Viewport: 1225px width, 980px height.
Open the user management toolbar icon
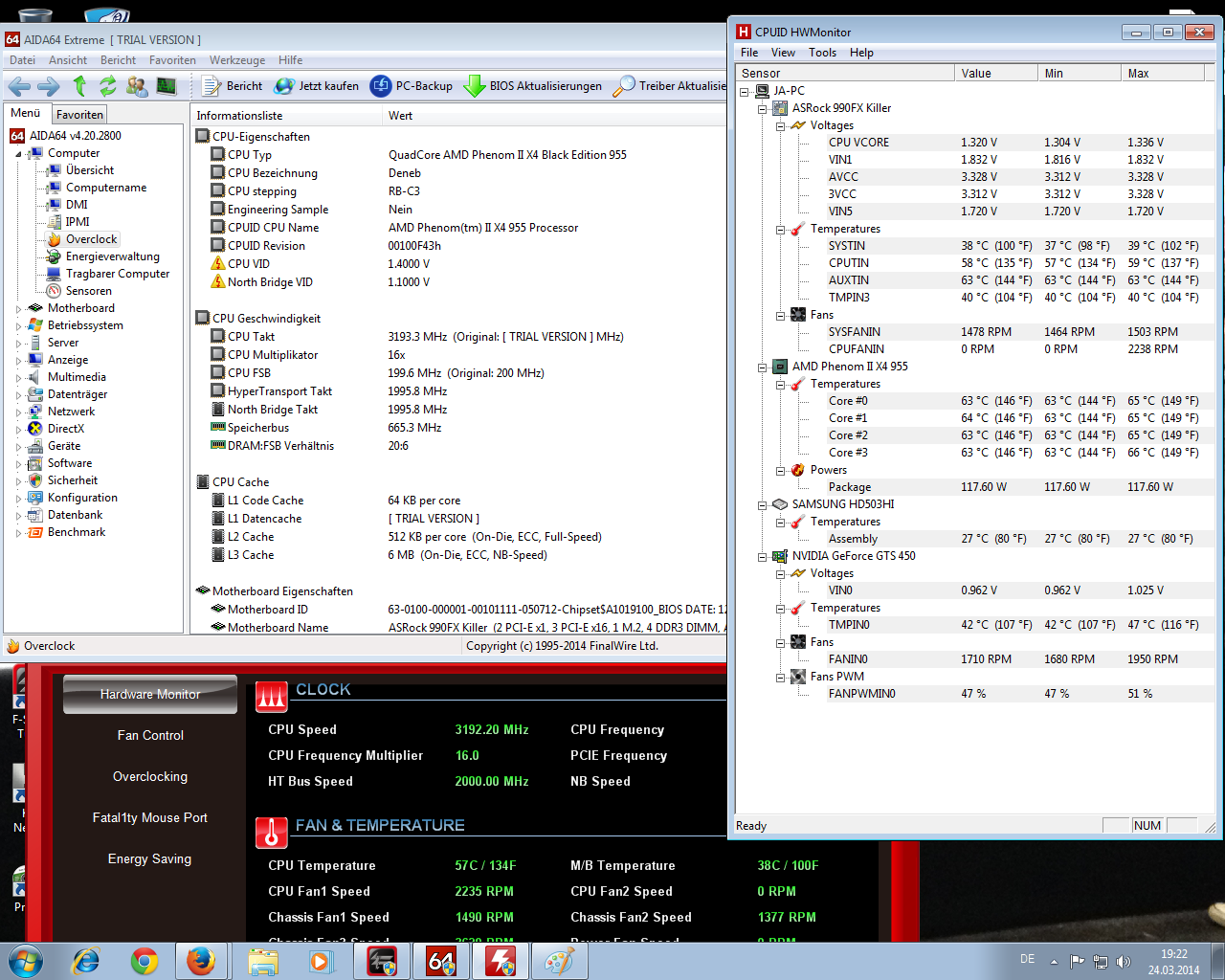[x=137, y=86]
